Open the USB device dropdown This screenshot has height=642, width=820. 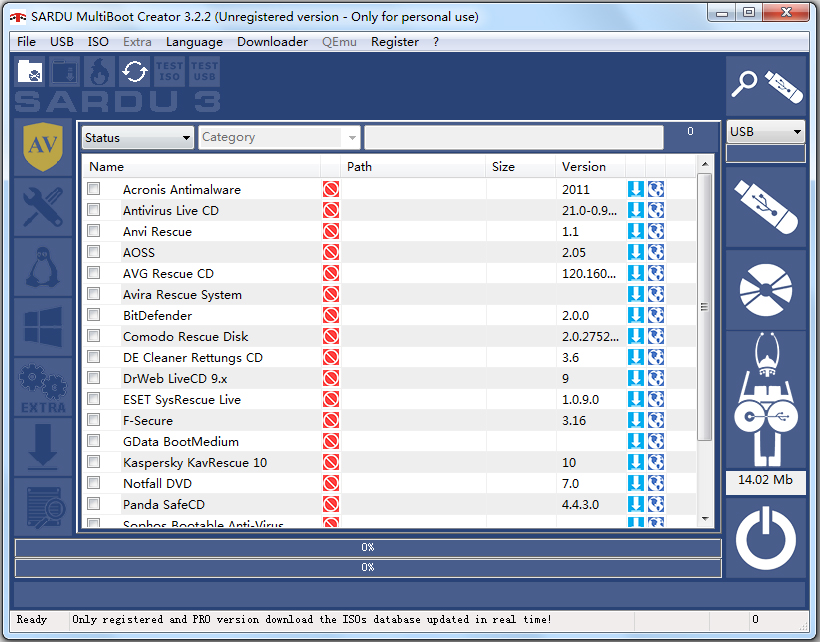tap(766, 131)
